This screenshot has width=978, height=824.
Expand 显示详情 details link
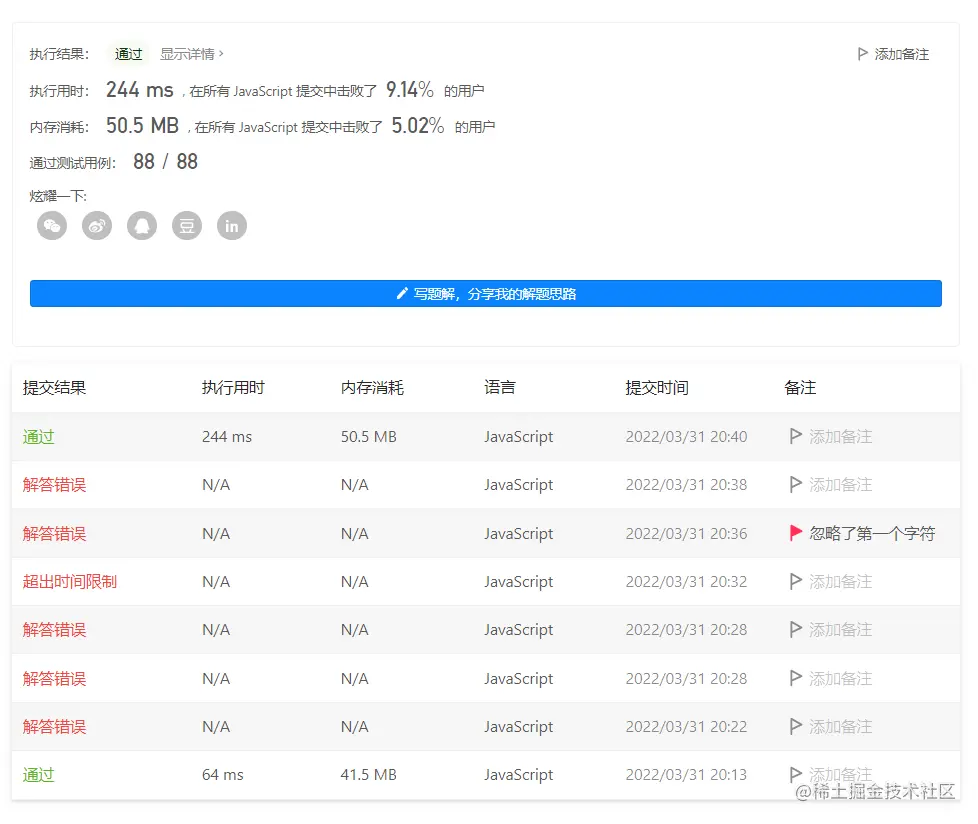(191, 54)
